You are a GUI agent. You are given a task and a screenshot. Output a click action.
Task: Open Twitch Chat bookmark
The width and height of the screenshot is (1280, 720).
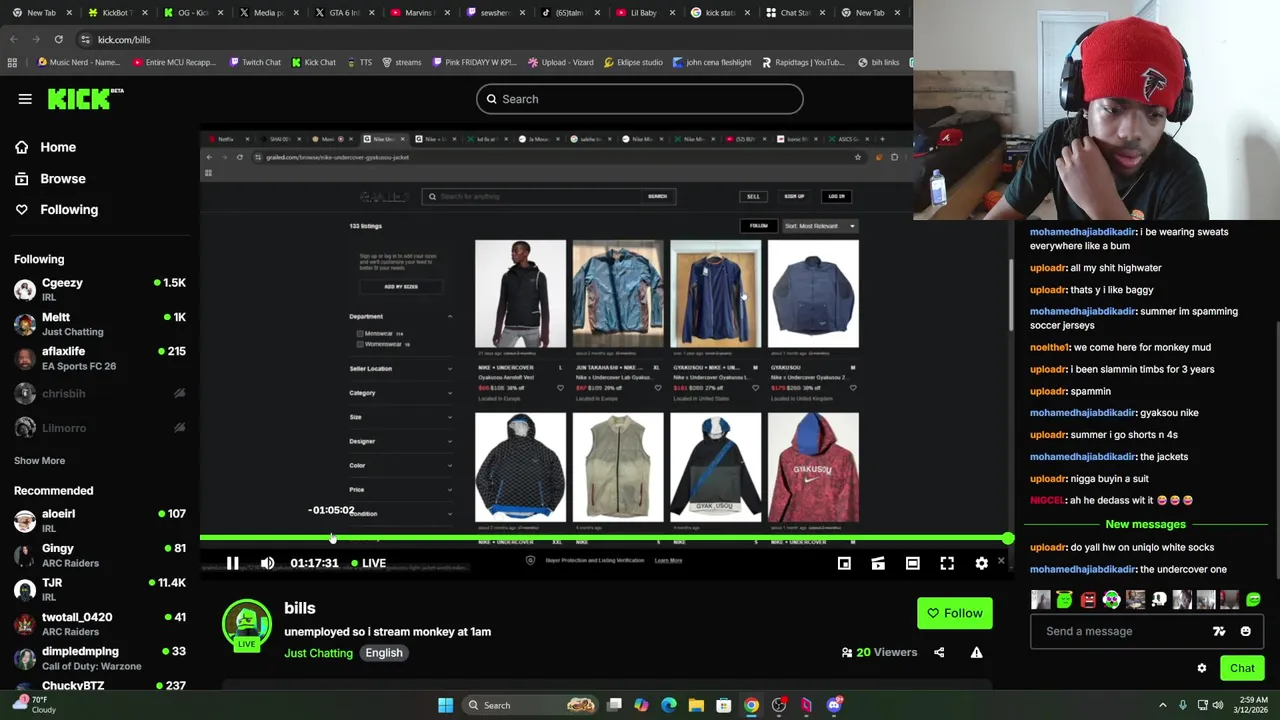[x=255, y=62]
